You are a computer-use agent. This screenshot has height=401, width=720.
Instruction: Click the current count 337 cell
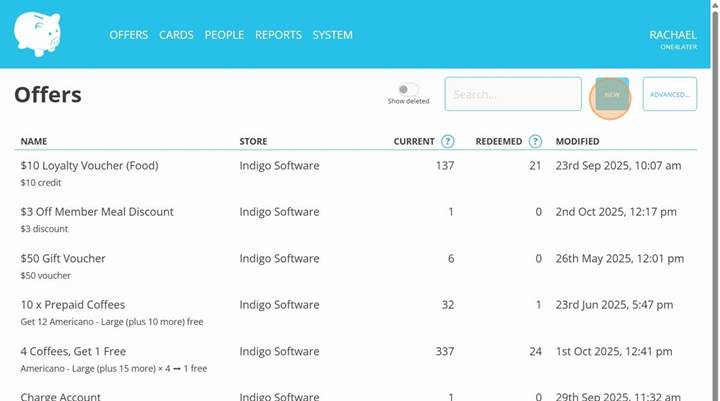[444, 351]
